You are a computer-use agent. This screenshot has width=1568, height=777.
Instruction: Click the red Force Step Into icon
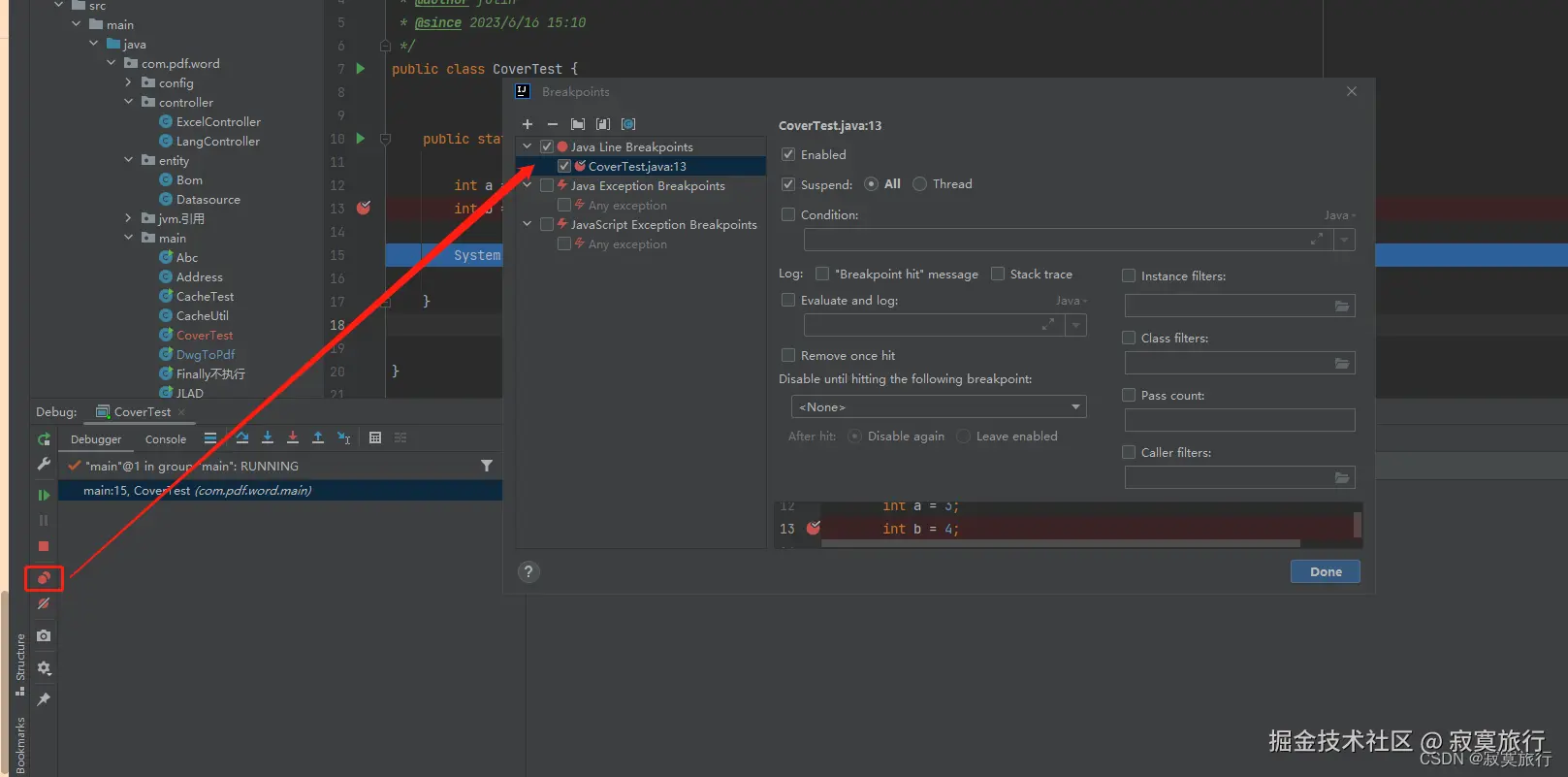pyautogui.click(x=293, y=438)
